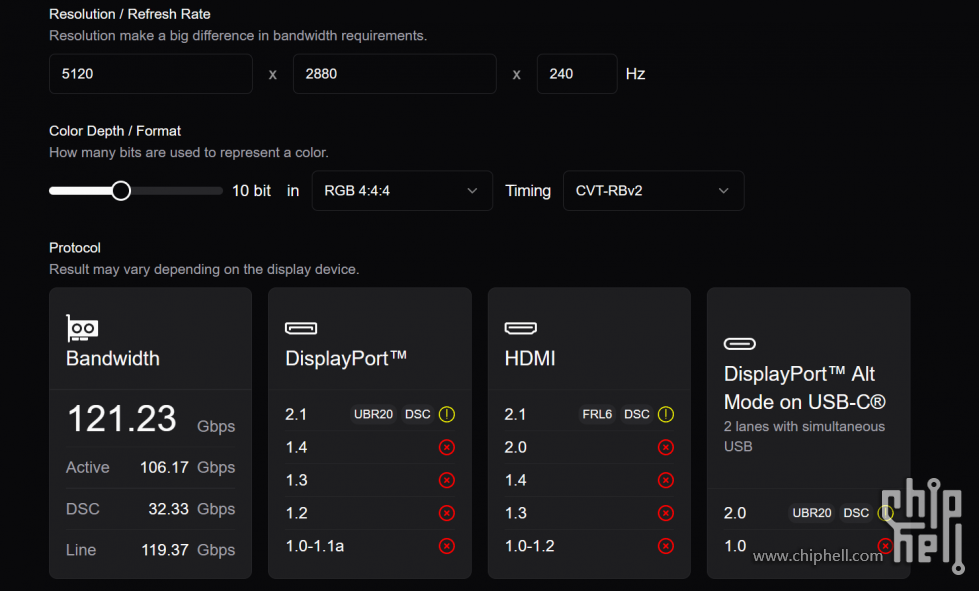Click the "1.0-1.2" version label under HDMI

point(529,546)
